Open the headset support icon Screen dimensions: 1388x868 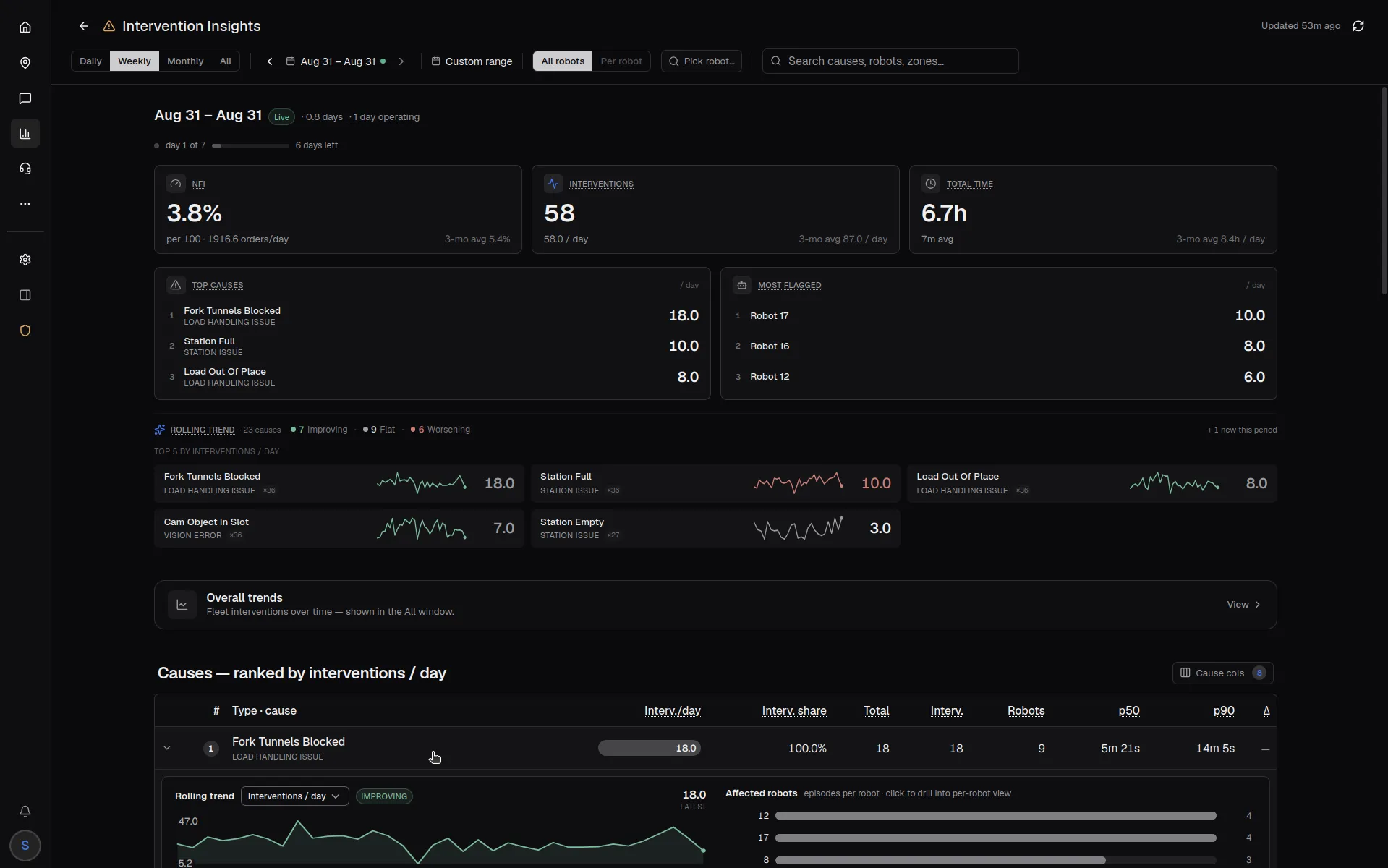25,169
